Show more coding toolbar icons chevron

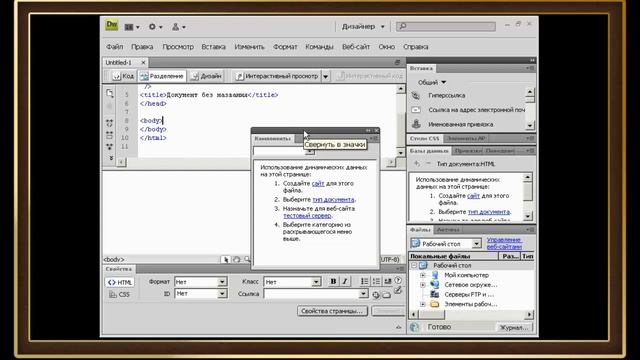111,158
